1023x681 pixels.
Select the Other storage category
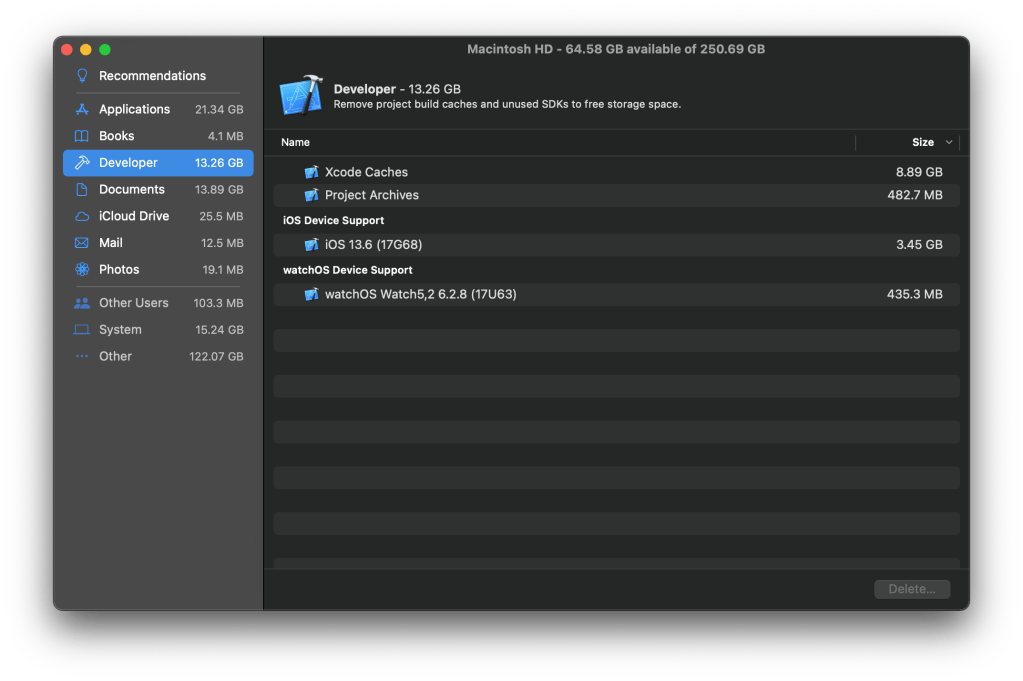coord(158,357)
